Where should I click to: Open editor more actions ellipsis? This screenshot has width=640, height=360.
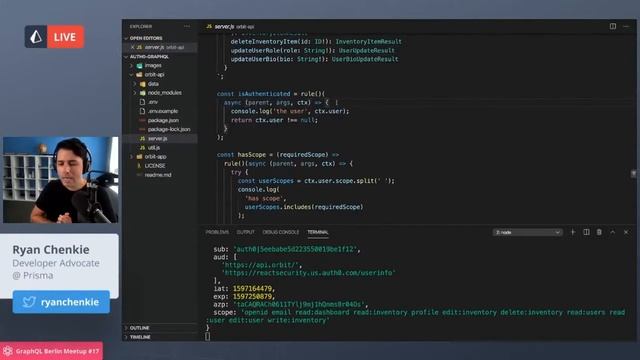pyautogui.click(x=626, y=26)
